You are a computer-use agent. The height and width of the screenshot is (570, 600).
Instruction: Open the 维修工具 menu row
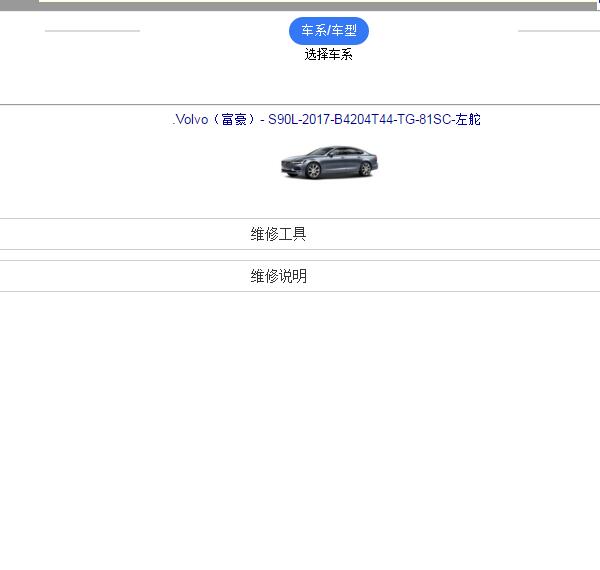pyautogui.click(x=300, y=234)
